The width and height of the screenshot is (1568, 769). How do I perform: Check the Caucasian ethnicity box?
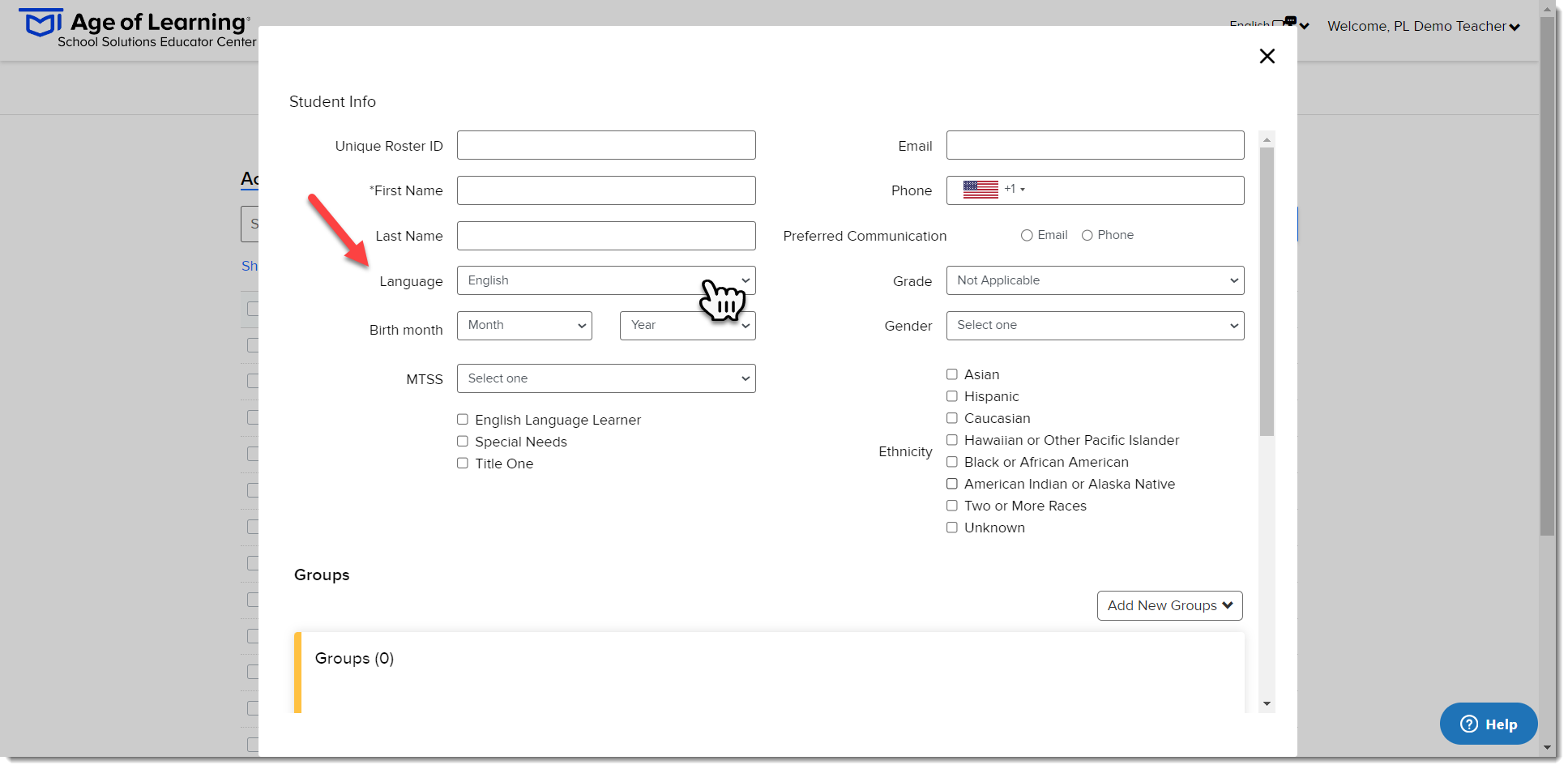tap(952, 417)
